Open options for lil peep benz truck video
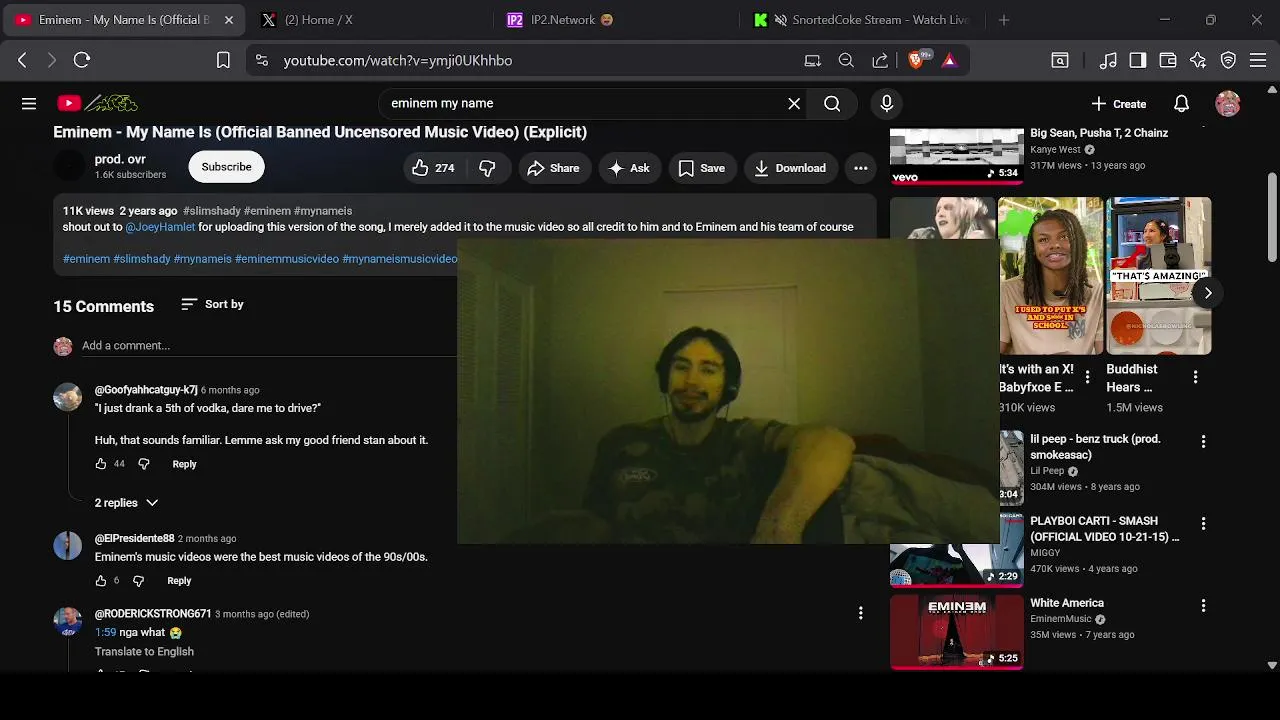Image resolution: width=1280 pixels, height=720 pixels. (x=1203, y=441)
